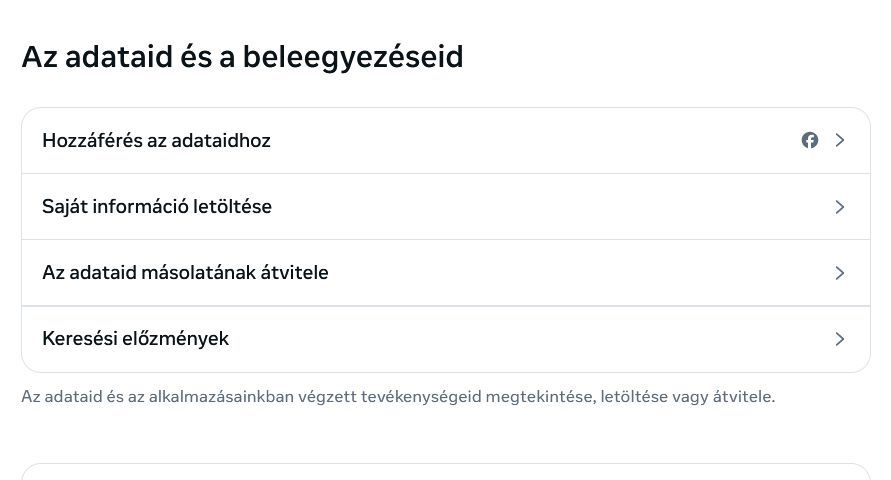The height and width of the screenshot is (480, 891).
Task: Click the heading Az adataid és a beleegyezéseid
Action: click(243, 57)
